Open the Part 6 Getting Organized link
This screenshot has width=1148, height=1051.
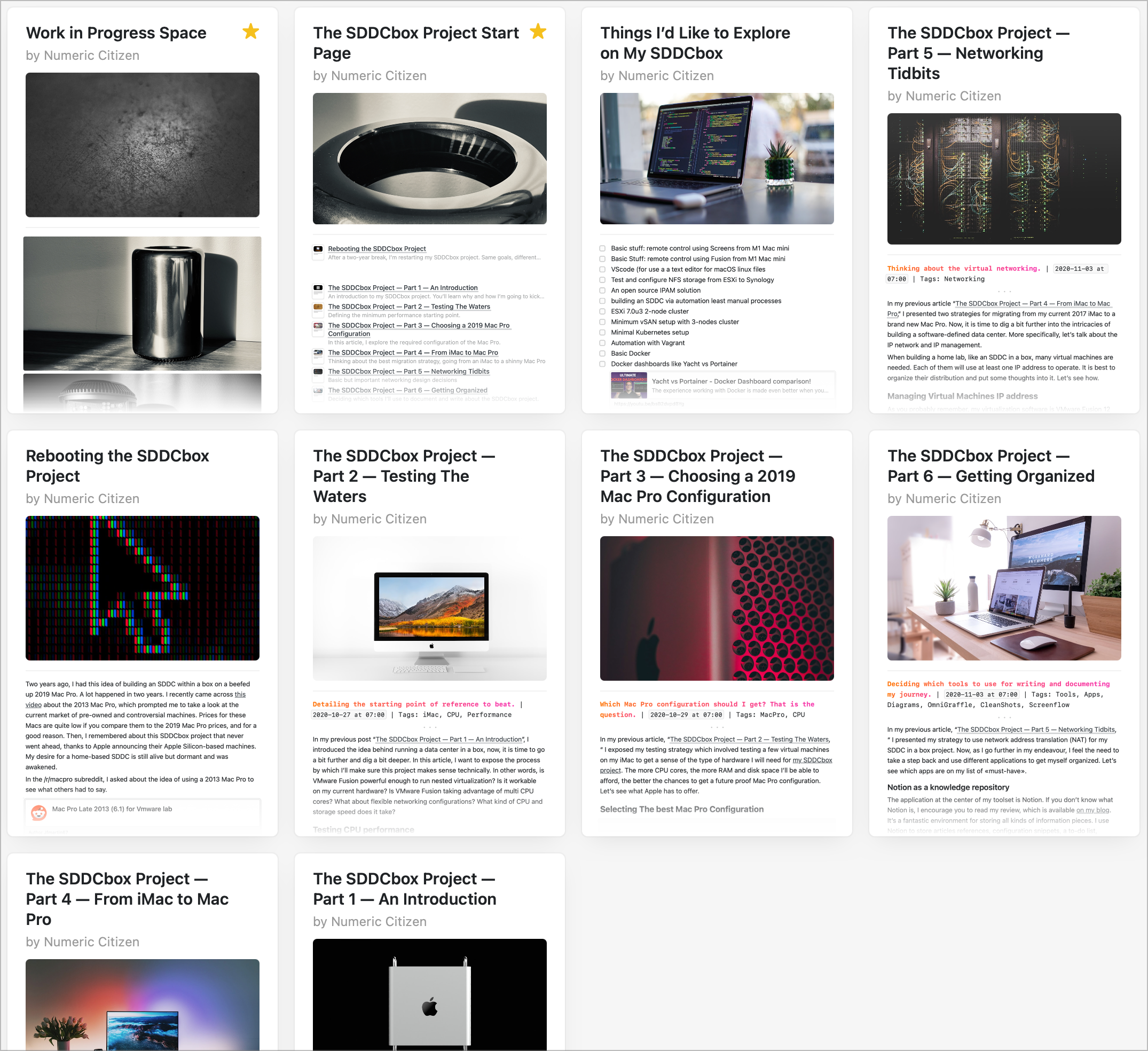(407, 391)
